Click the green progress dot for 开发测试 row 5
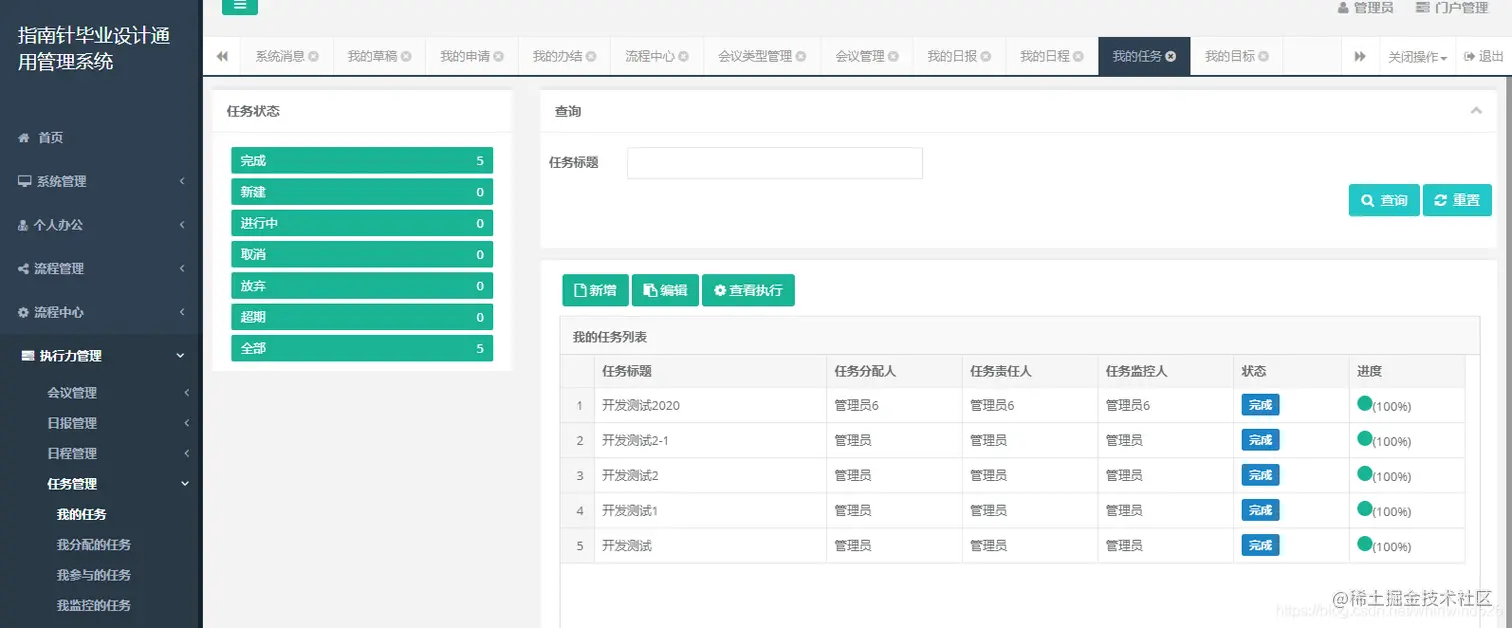The width and height of the screenshot is (1512, 628). [x=1364, y=543]
